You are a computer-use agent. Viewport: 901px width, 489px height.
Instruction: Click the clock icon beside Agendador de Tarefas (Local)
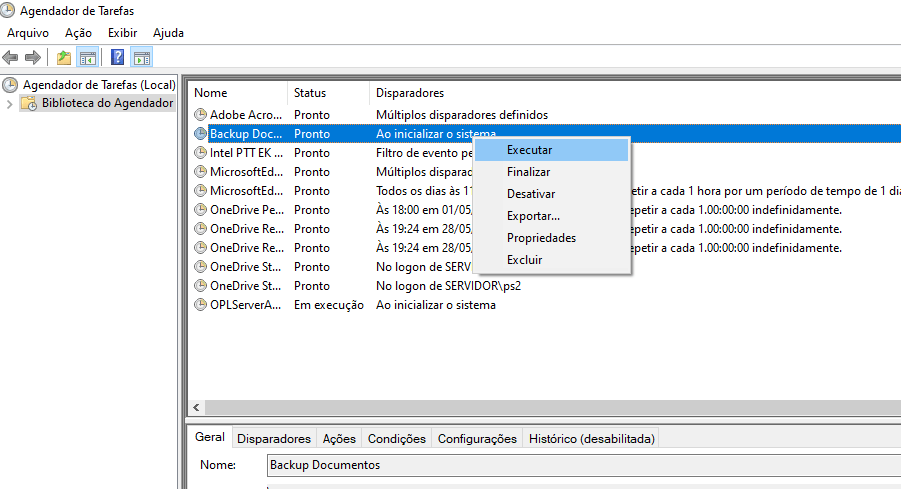click(x=10, y=85)
